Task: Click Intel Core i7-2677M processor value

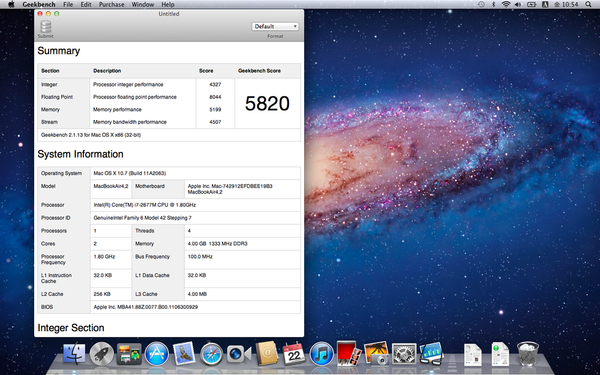Action: tap(145, 205)
